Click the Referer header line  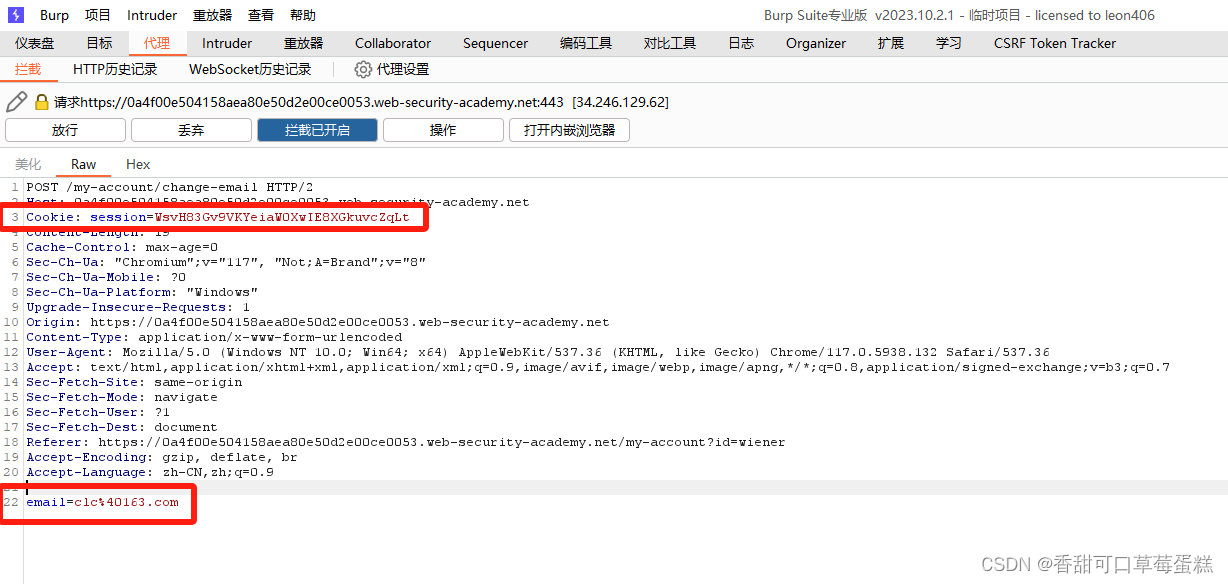[406, 442]
